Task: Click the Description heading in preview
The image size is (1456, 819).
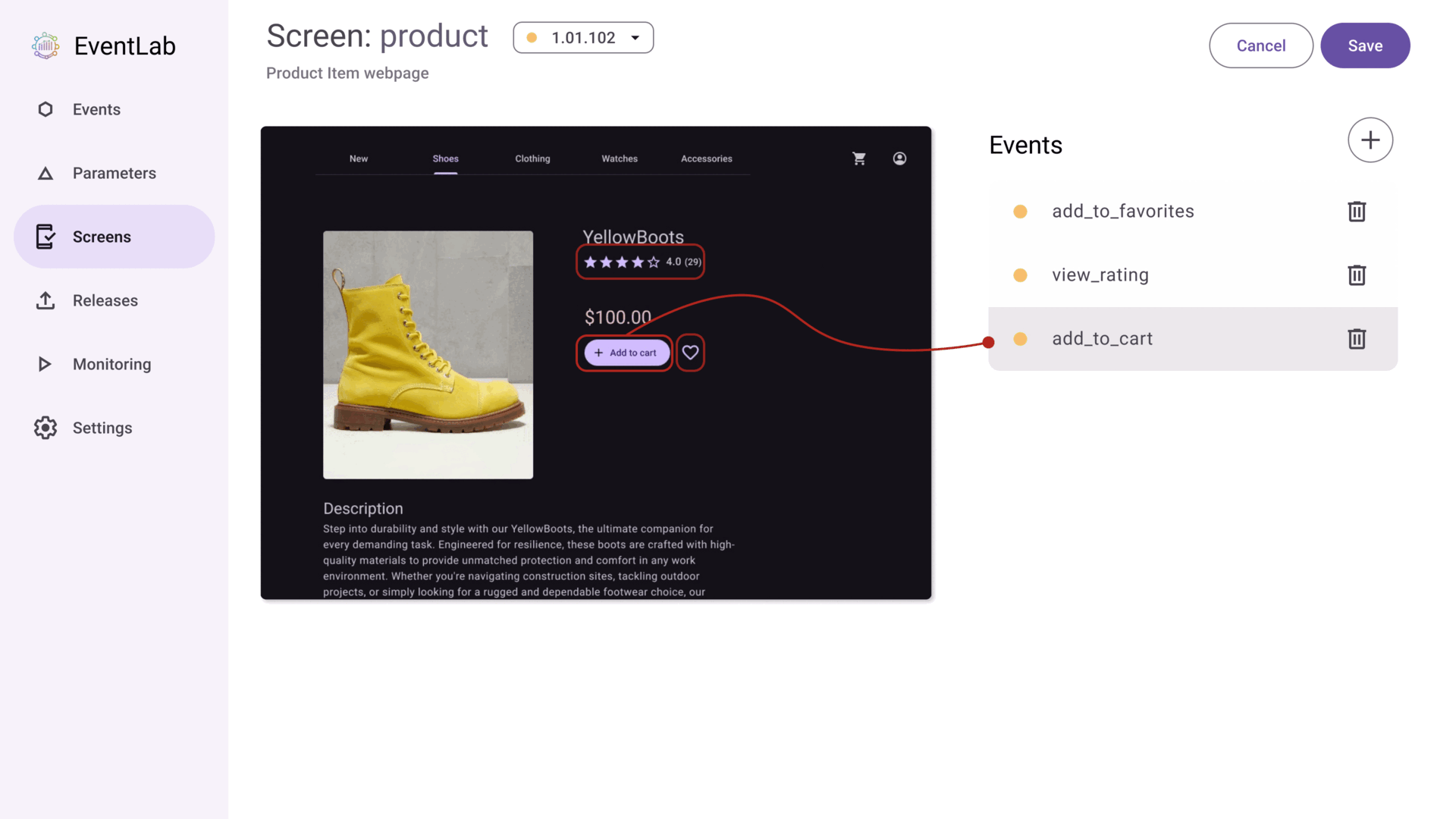Action: [x=363, y=509]
